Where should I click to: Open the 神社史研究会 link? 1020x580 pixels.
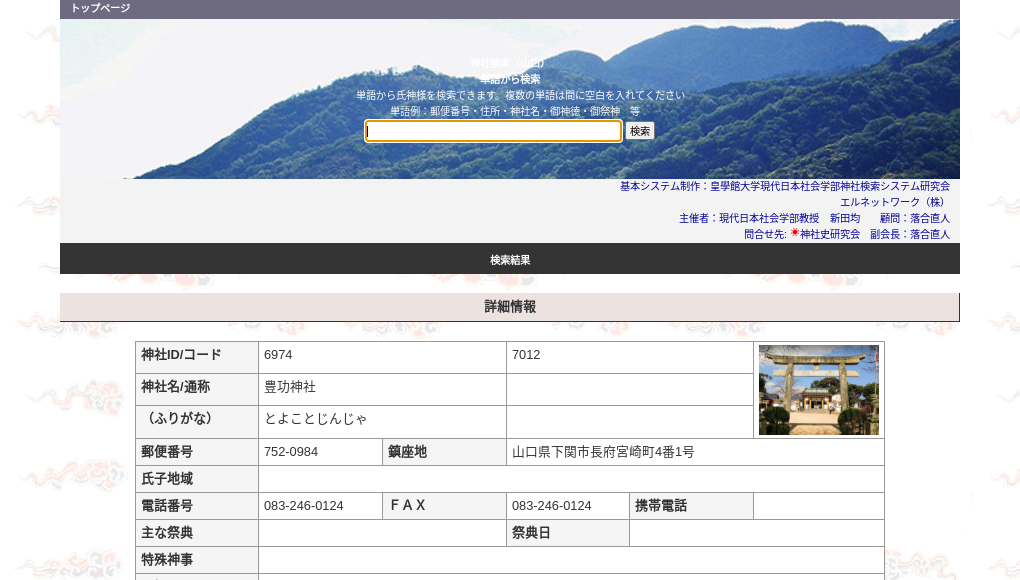tap(831, 233)
